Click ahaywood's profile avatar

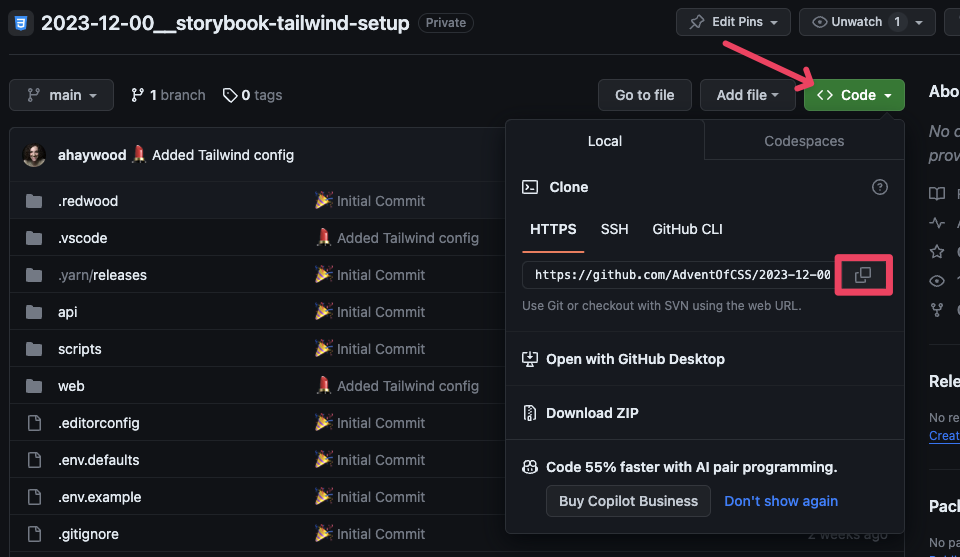pos(34,155)
